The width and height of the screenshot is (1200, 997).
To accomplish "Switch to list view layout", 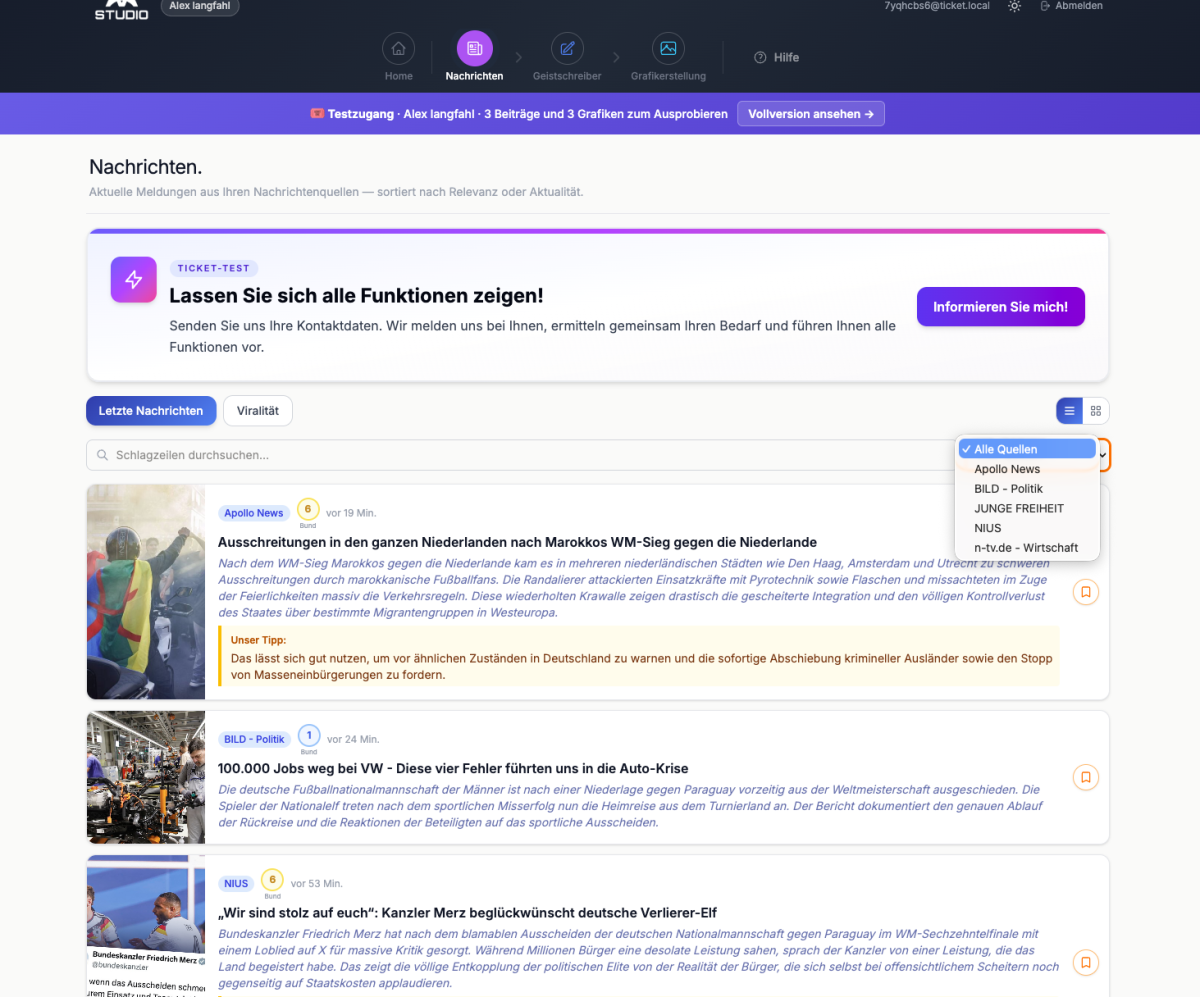I will [1070, 411].
